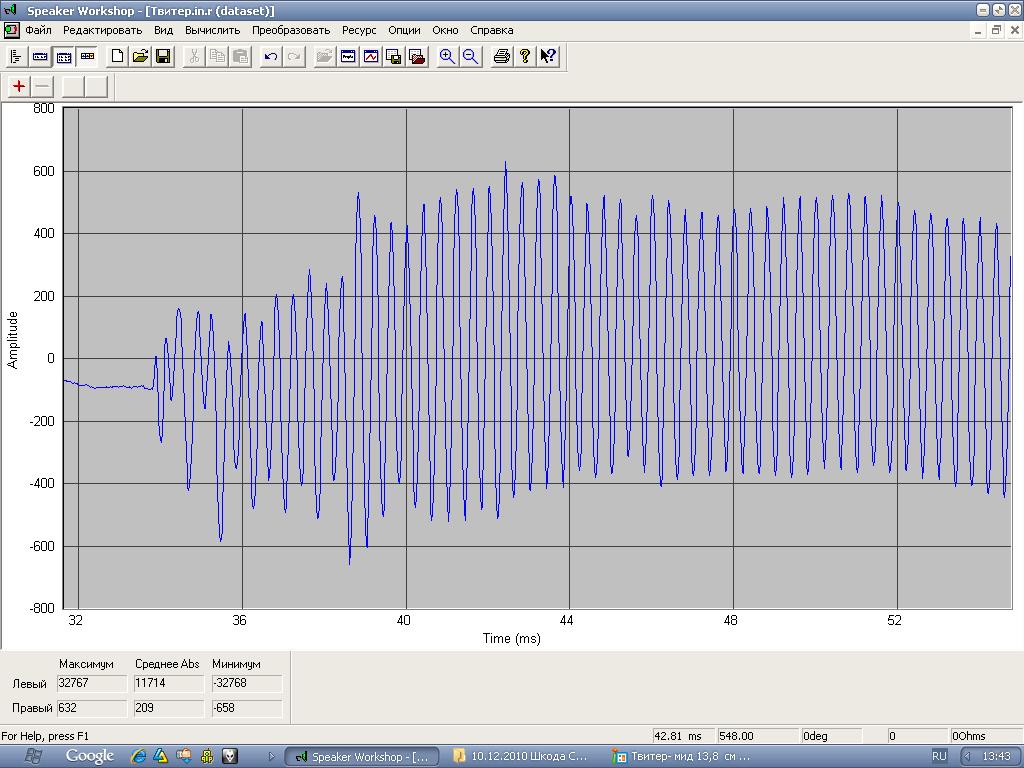Click the Print icon
Screen dimensions: 1024x768
click(502, 57)
